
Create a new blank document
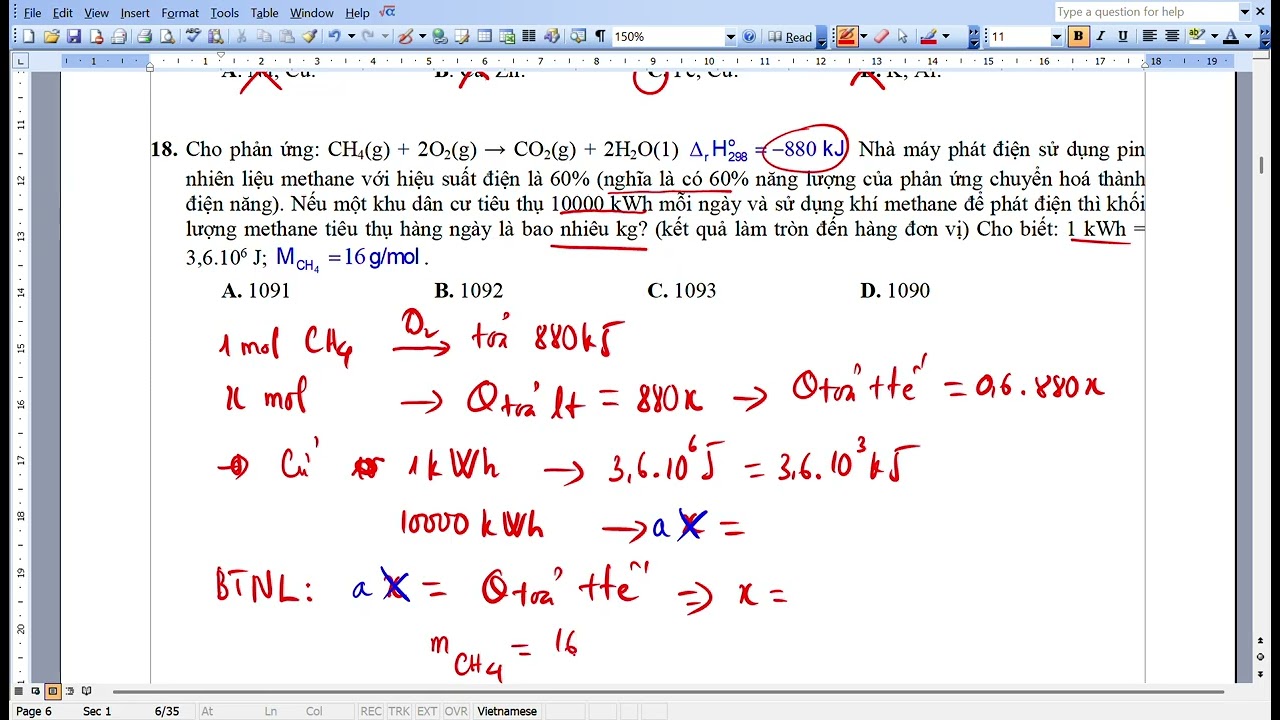coord(28,37)
